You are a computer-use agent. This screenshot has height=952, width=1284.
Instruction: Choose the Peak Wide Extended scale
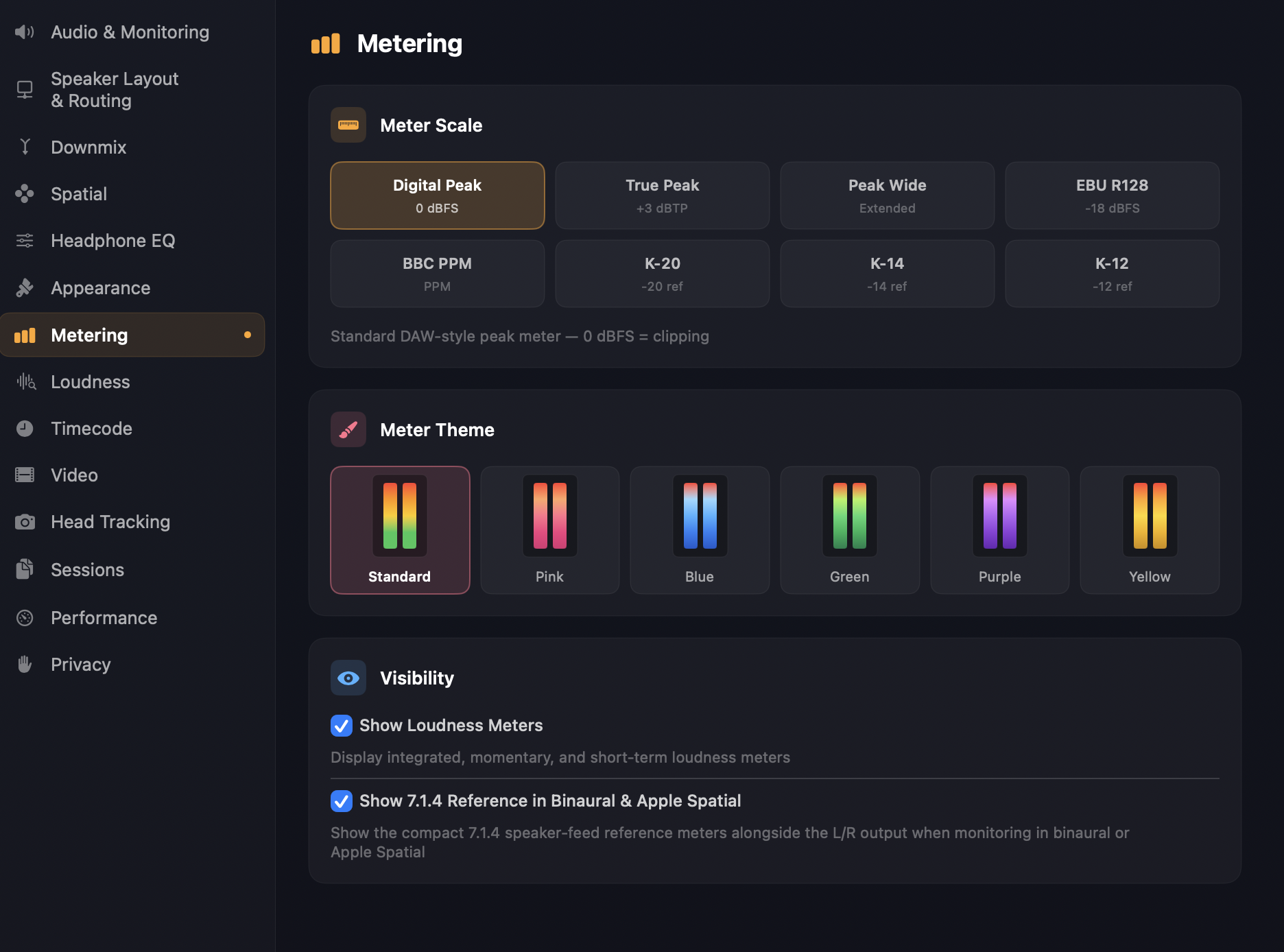(x=888, y=195)
